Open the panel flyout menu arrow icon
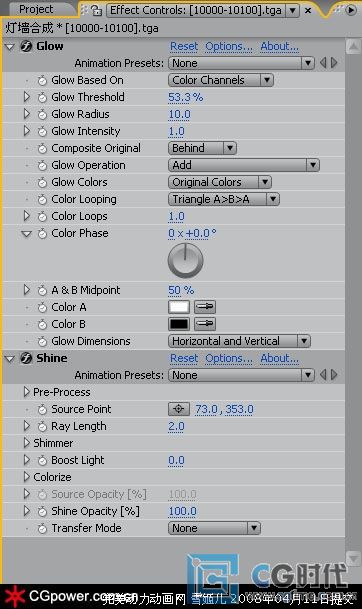The image size is (362, 609). [351, 10]
